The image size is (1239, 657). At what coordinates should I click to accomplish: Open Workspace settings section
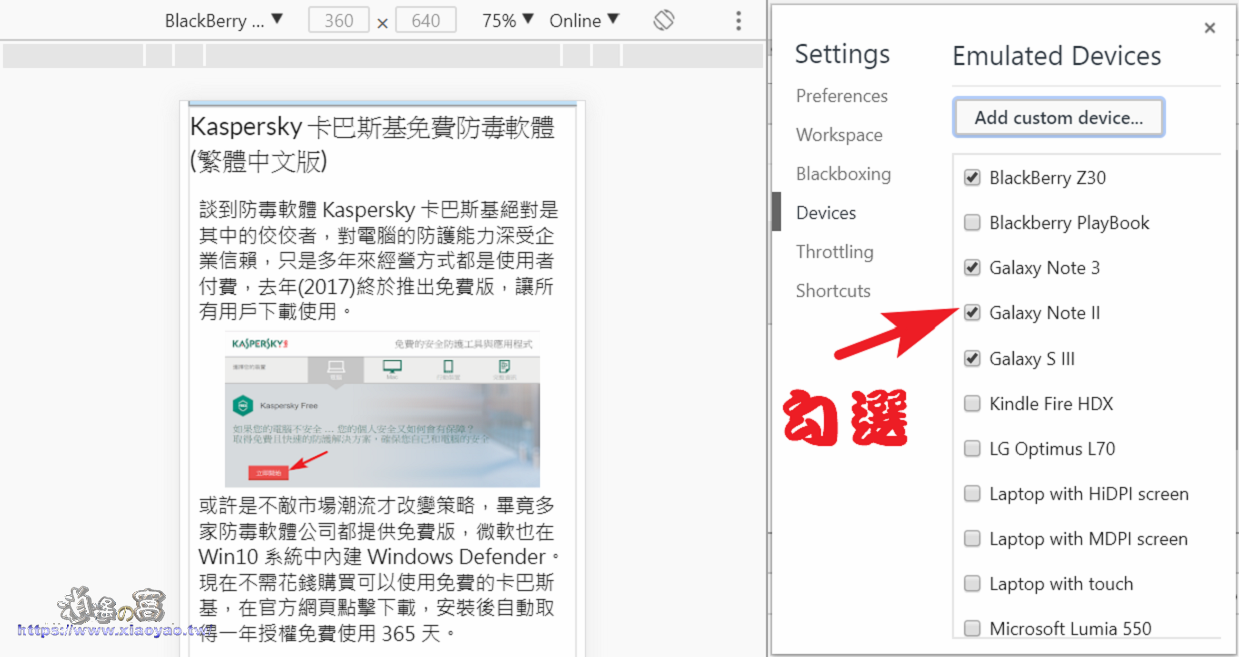pyautogui.click(x=839, y=135)
